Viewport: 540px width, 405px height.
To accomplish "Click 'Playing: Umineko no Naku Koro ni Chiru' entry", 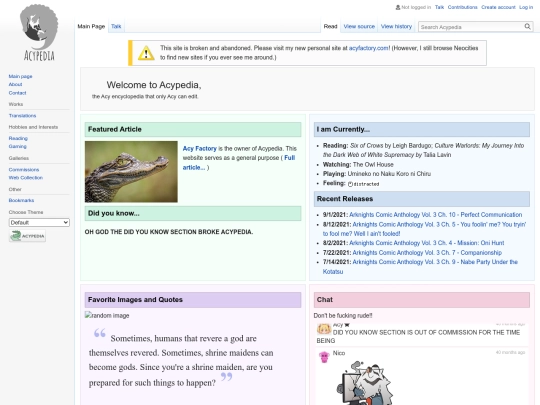I will point(377,174).
